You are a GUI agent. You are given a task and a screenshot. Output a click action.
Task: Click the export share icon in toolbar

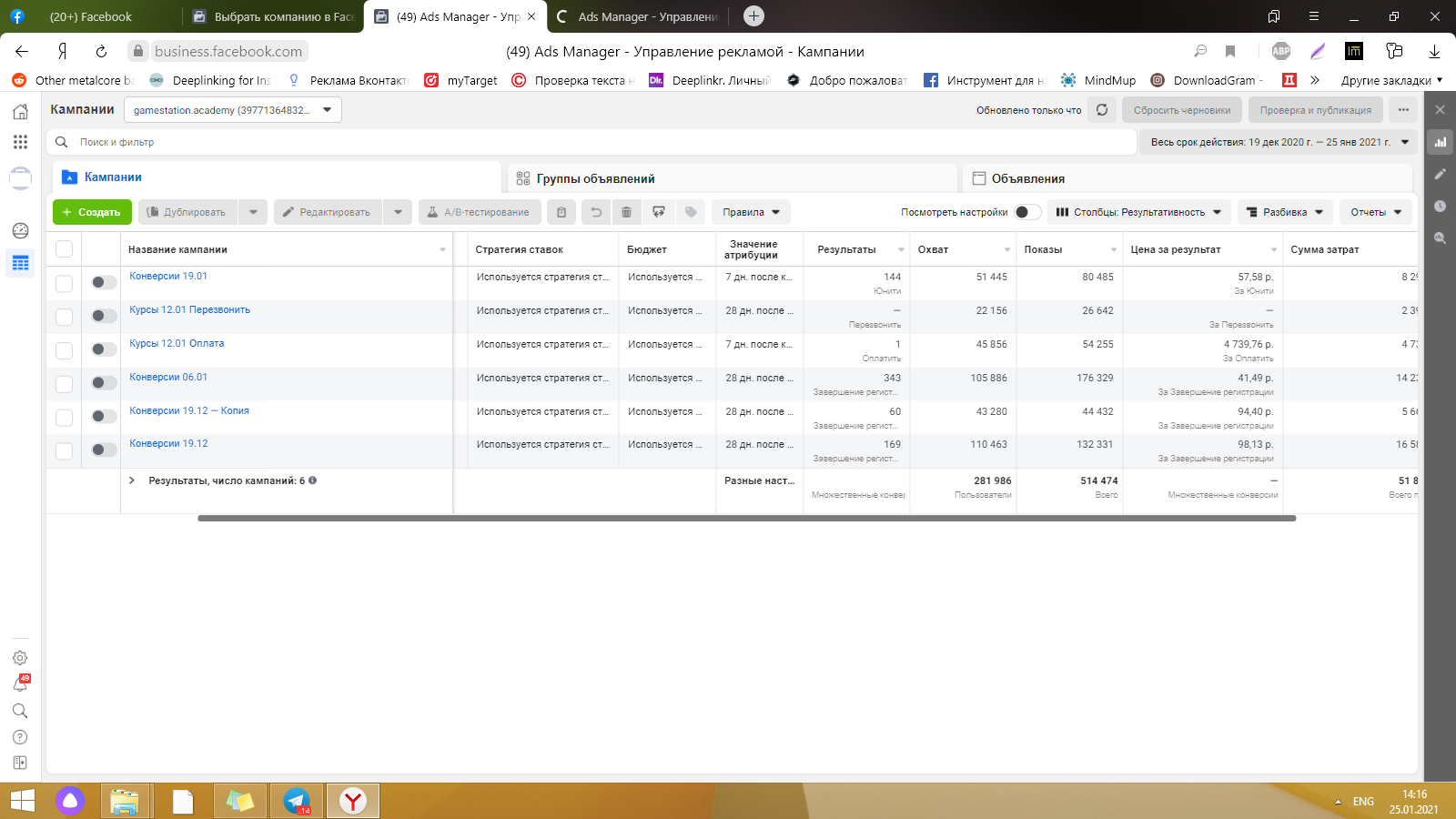point(659,212)
